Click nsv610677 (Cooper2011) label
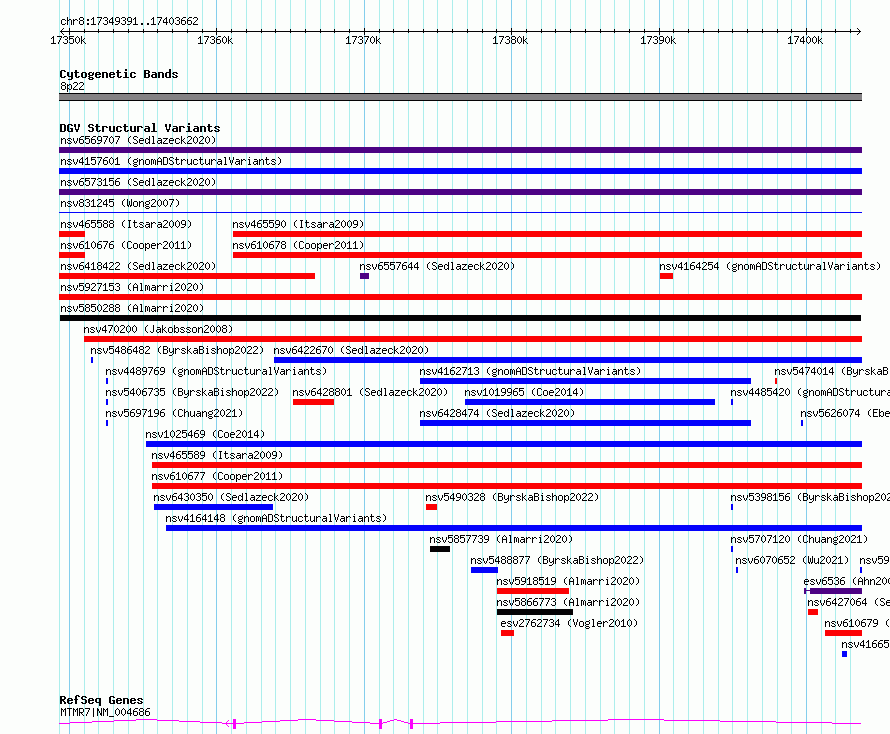This screenshot has height=734, width=890. click(x=217, y=476)
